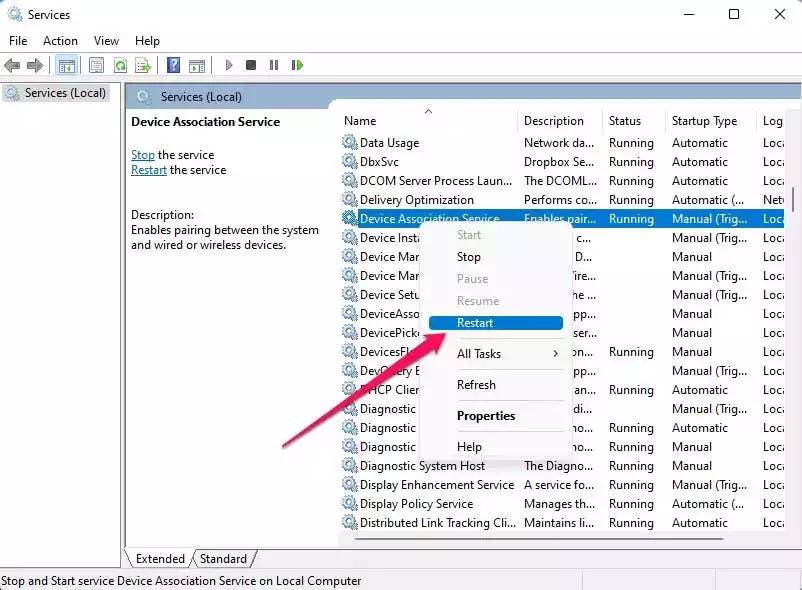Open Help via the blue question mark icon
The width and height of the screenshot is (802, 590).
pos(173,65)
